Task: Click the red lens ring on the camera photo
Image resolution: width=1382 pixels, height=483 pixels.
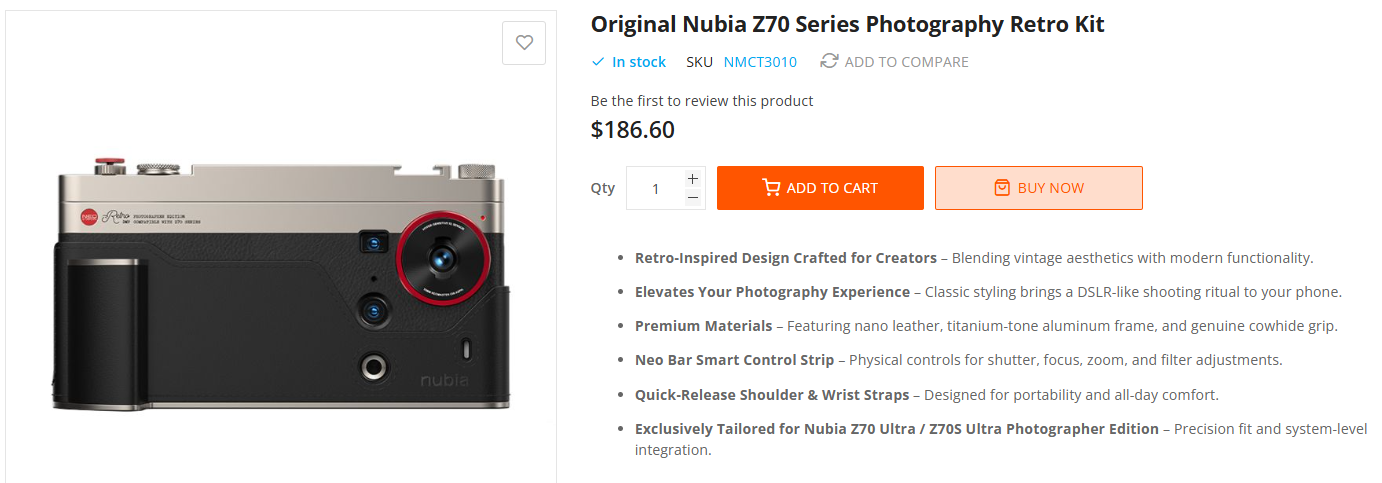Action: tap(442, 257)
